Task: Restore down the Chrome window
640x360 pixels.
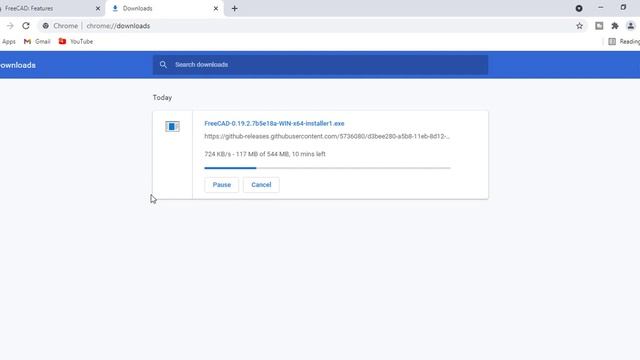Action: click(623, 8)
